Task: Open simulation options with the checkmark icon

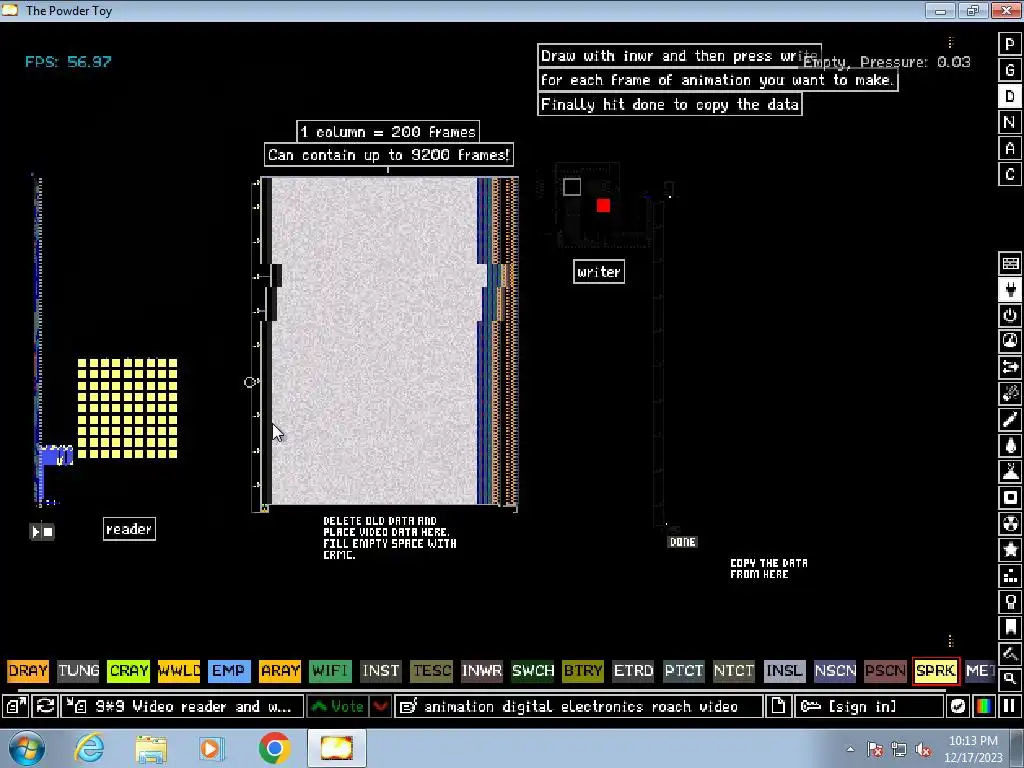Action: (x=957, y=706)
